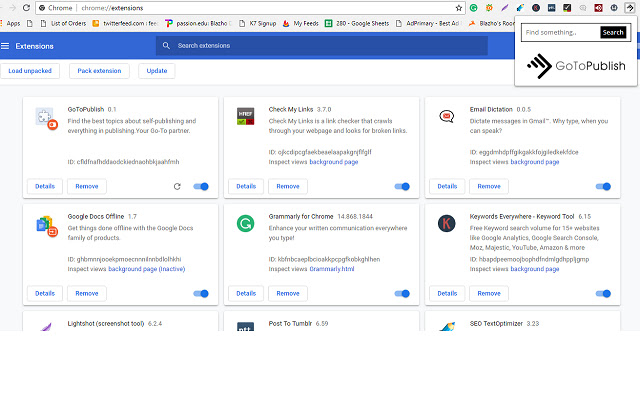Screen dimensions: 640x400
Task: Click Post To Tumblr toolbar icon
Action: point(551,8)
